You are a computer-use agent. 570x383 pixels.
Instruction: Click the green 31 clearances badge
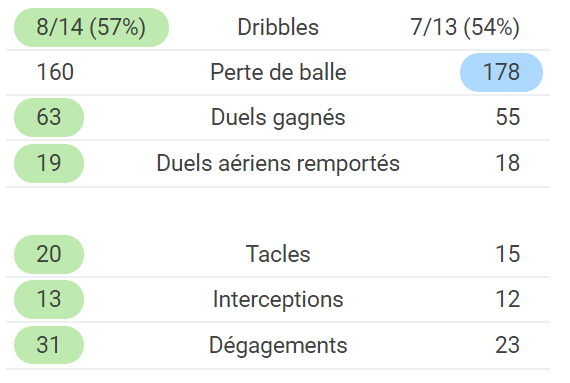[49, 345]
